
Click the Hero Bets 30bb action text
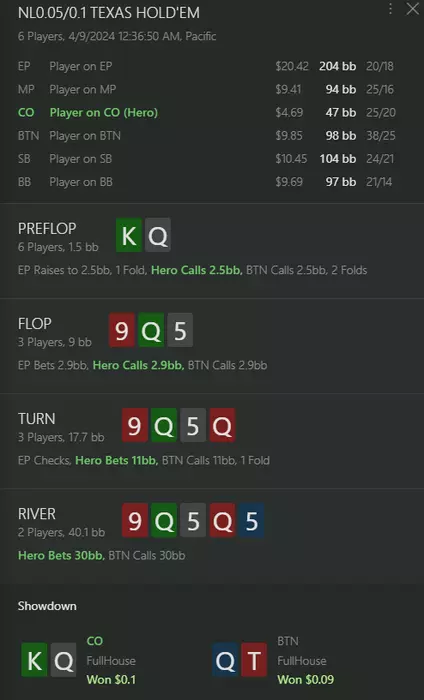(61, 555)
